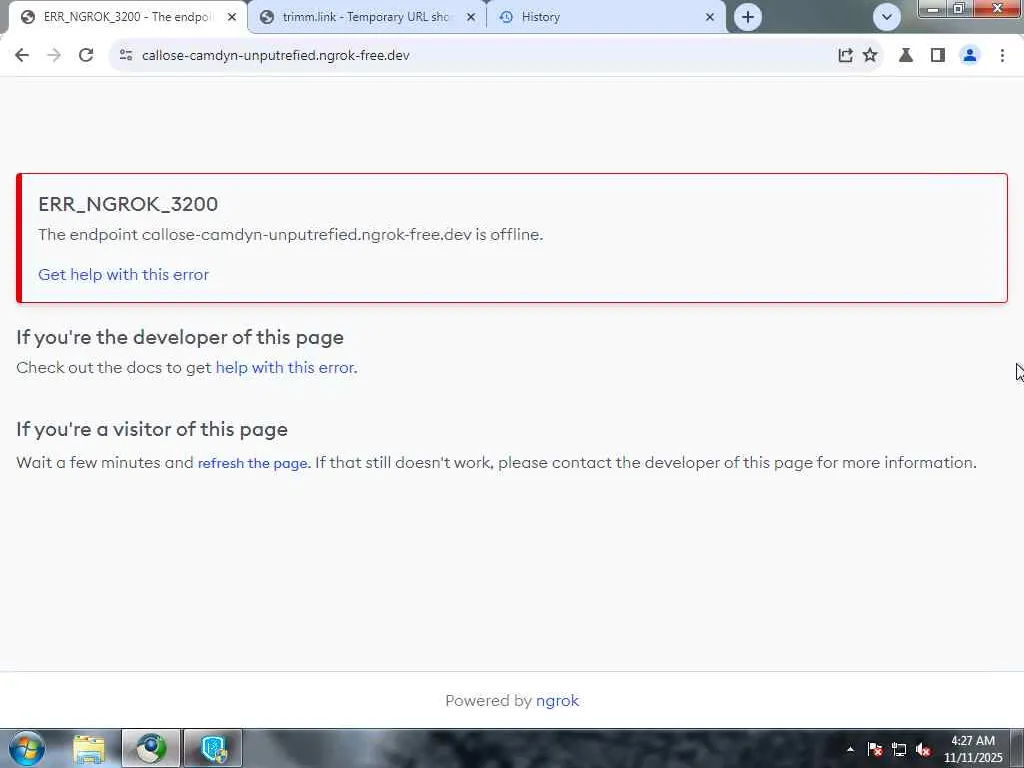Open Chrome three-dot menu
The image size is (1024, 768).
pos(1002,55)
